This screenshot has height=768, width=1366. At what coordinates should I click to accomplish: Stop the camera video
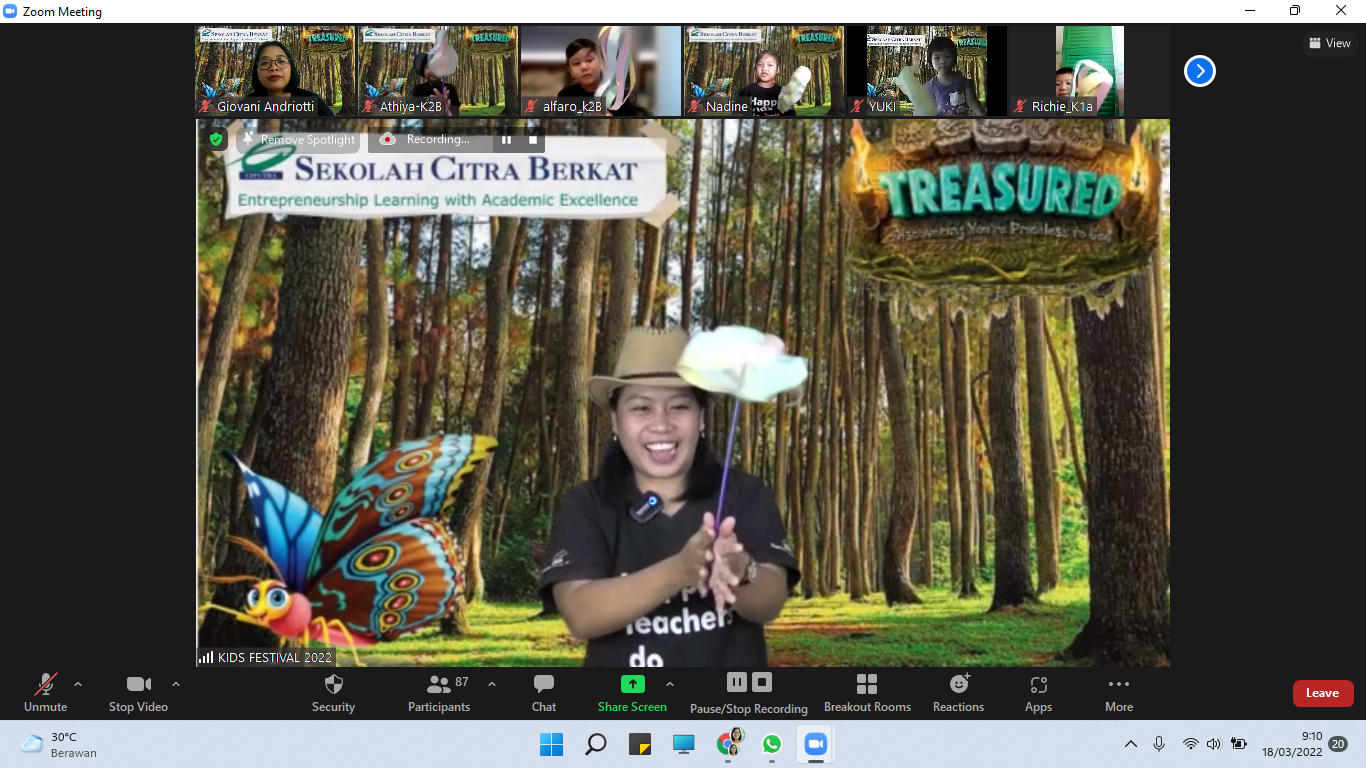tap(138, 692)
